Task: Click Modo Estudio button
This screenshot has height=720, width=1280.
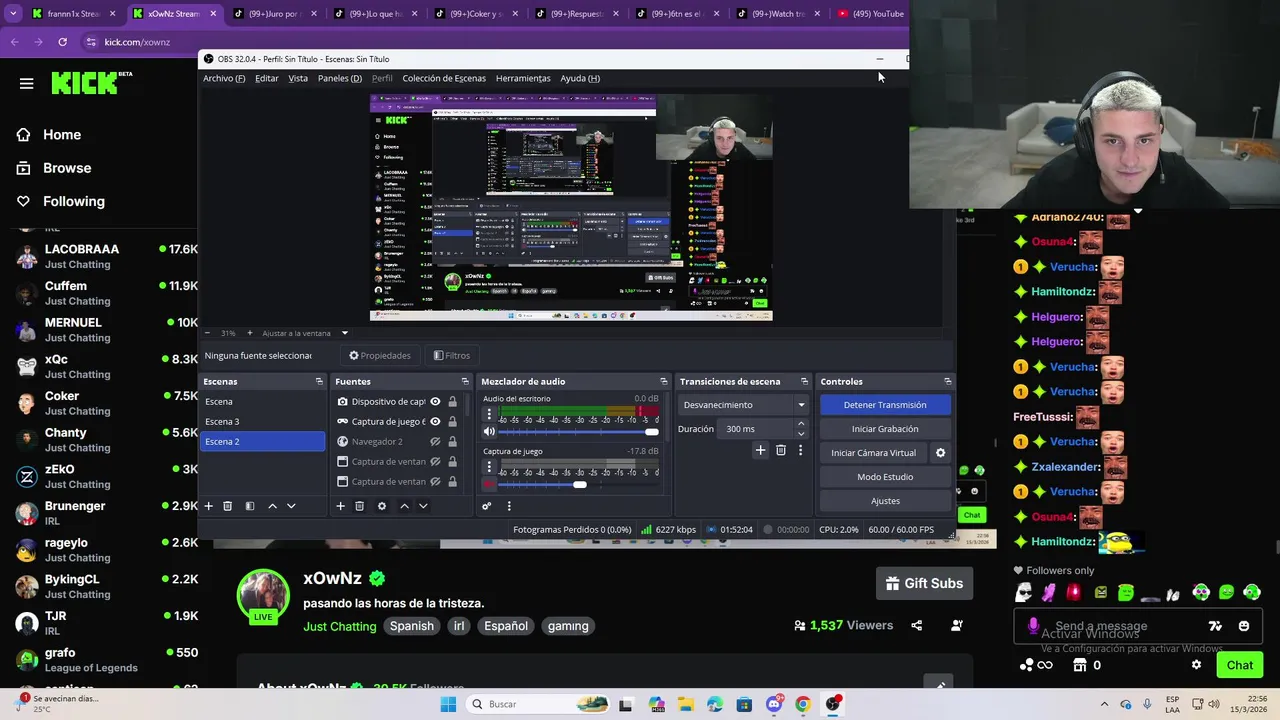Action: point(885,477)
